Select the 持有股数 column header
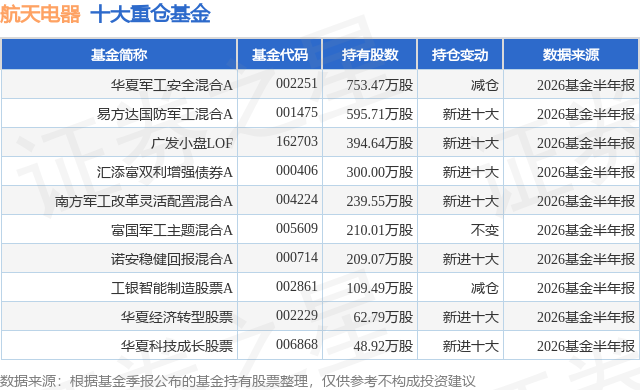 (370, 55)
